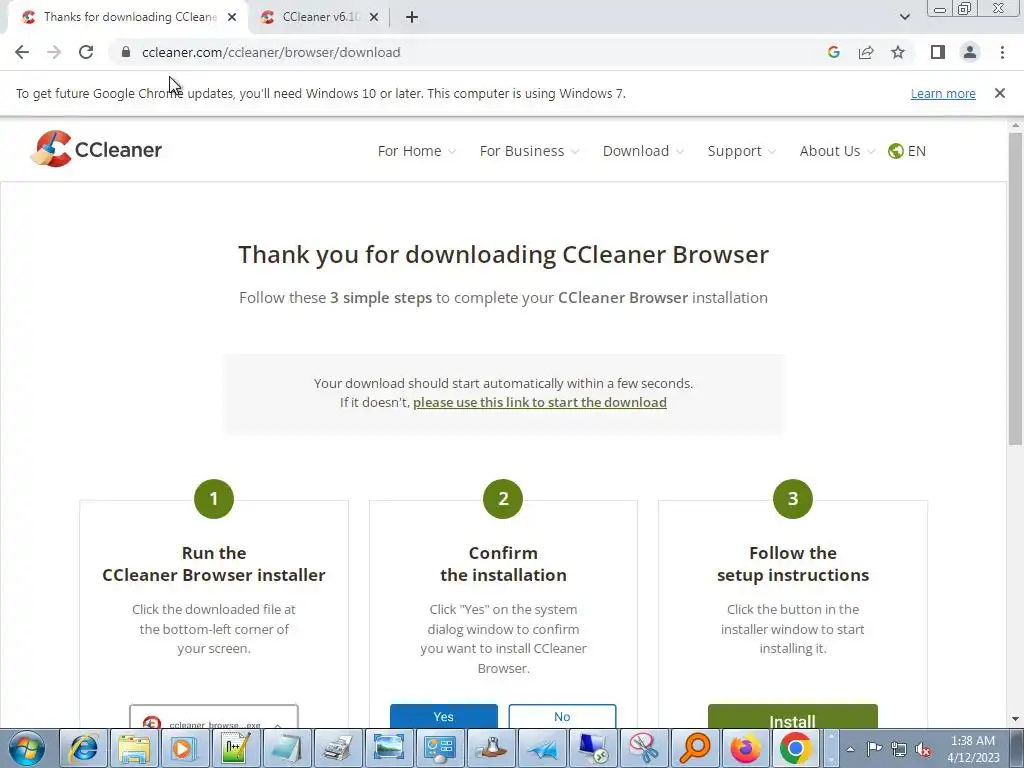Click the Chrome icon in the taskbar
1024x768 pixels.
coord(796,748)
